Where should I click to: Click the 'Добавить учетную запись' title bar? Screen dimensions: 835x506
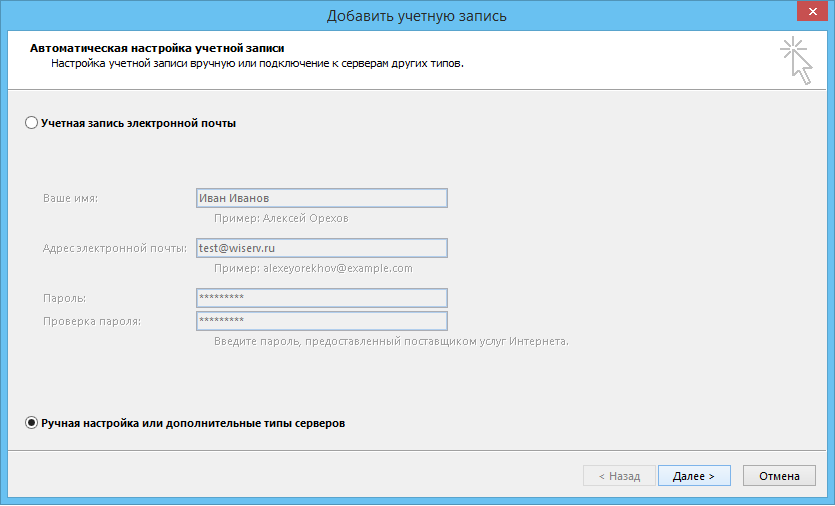416,15
